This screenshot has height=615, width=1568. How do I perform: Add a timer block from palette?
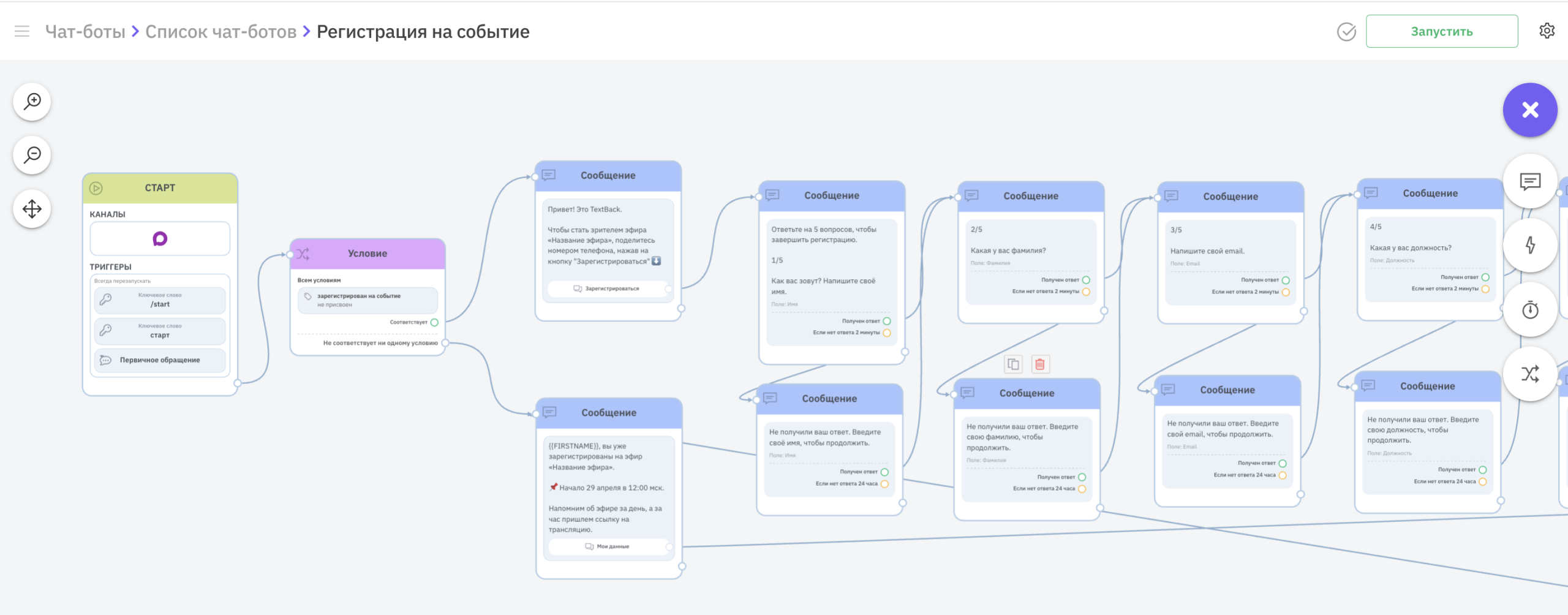(1530, 310)
